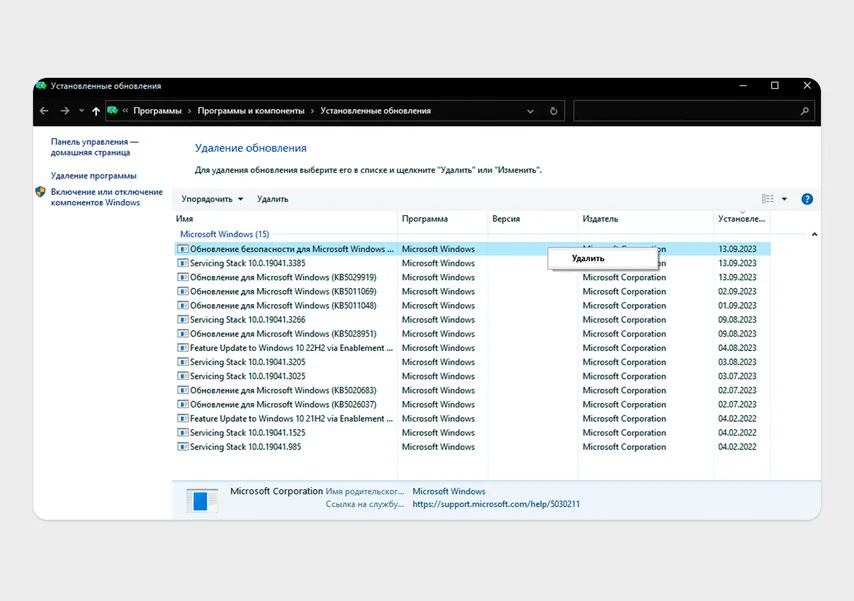Screen dimensions: 854x601
Task: Open Панель управления домашняя страница link
Action: pyautogui.click(x=95, y=147)
